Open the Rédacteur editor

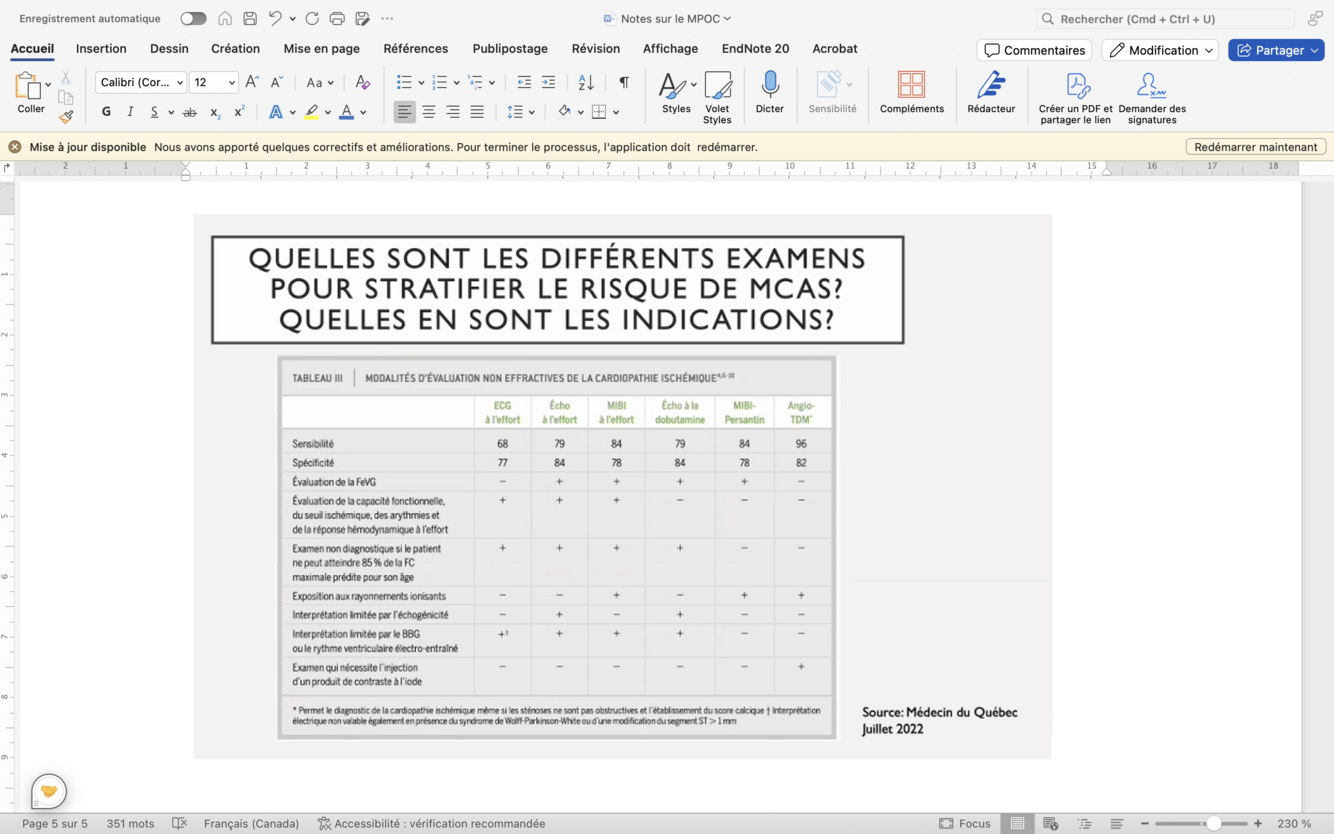[x=991, y=93]
